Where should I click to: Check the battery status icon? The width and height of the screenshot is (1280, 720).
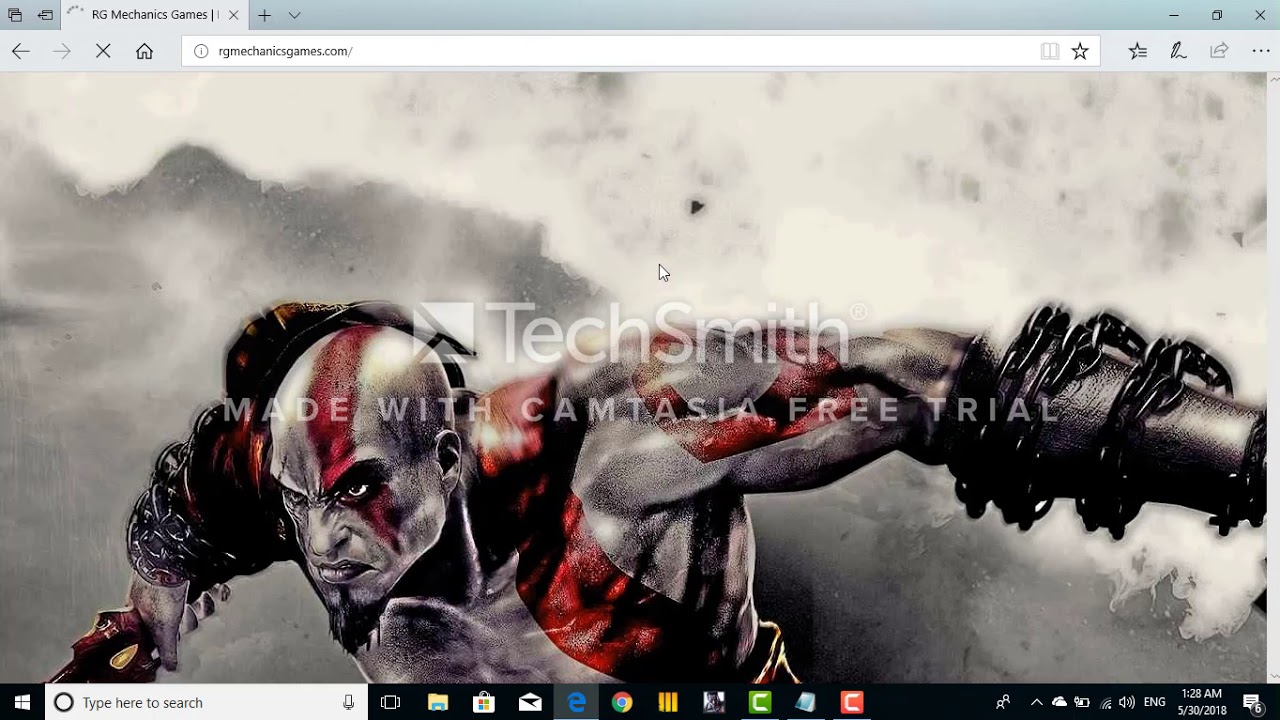(1082, 702)
